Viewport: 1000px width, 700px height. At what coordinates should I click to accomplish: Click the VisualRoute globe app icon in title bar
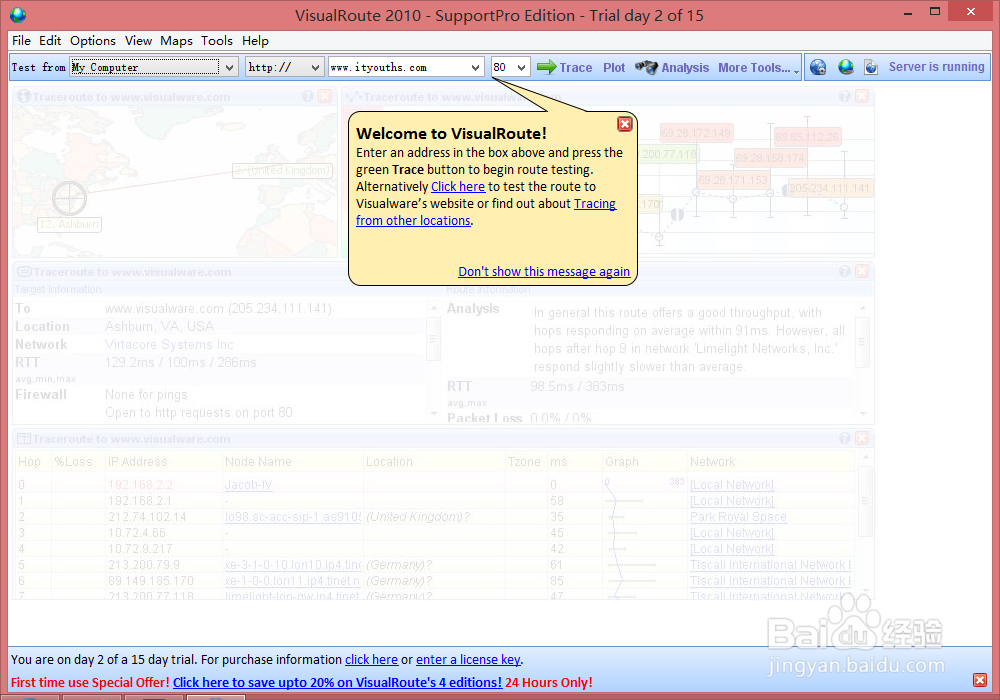(x=18, y=15)
